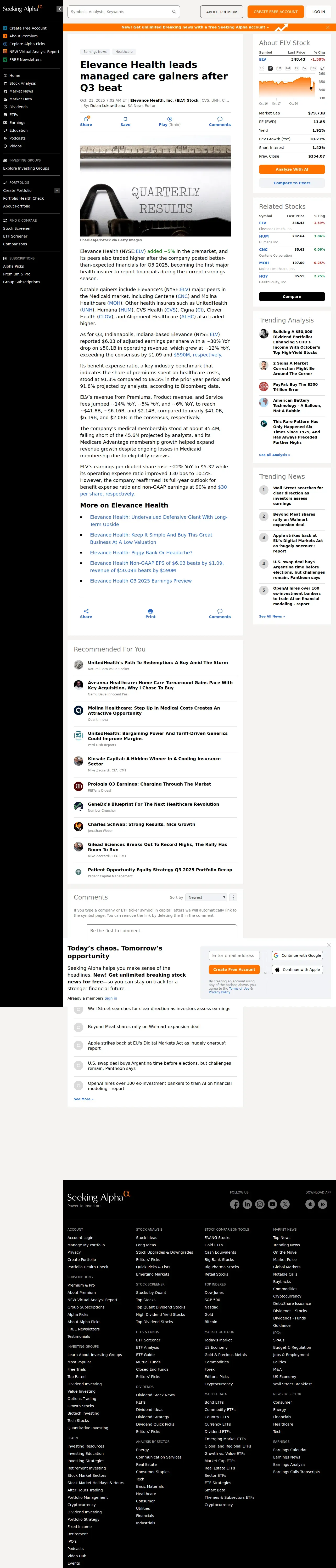
Task: Open the Elevance Health Q3 2025 Earnings Preview link
Action: 141,581
